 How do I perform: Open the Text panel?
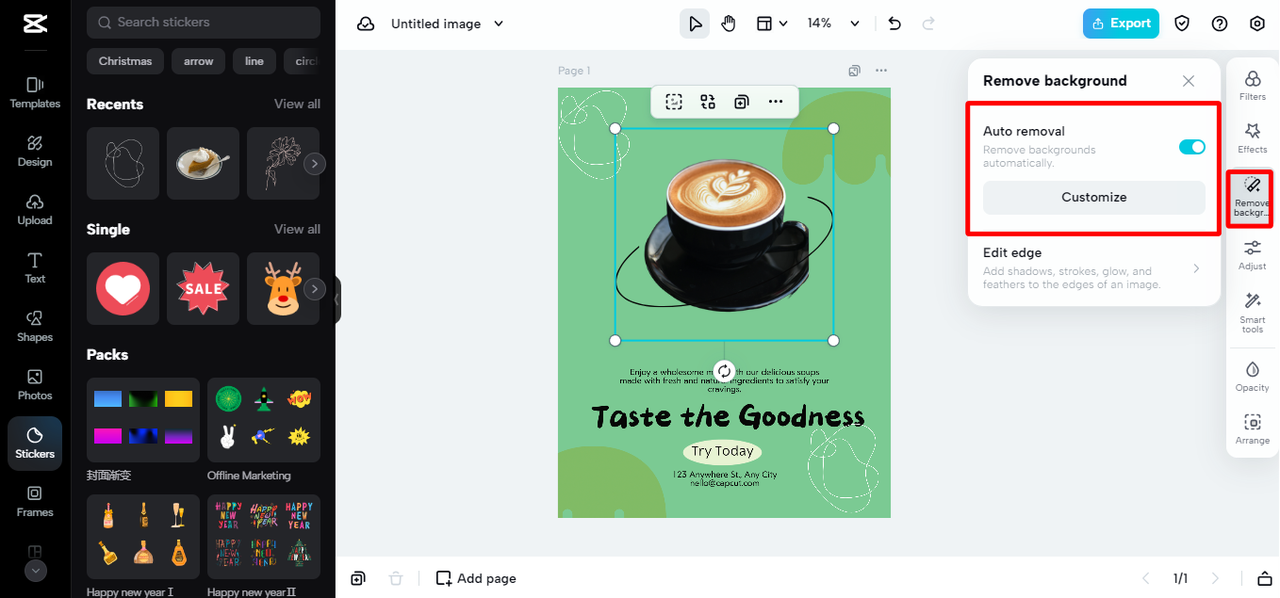pyautogui.click(x=35, y=267)
